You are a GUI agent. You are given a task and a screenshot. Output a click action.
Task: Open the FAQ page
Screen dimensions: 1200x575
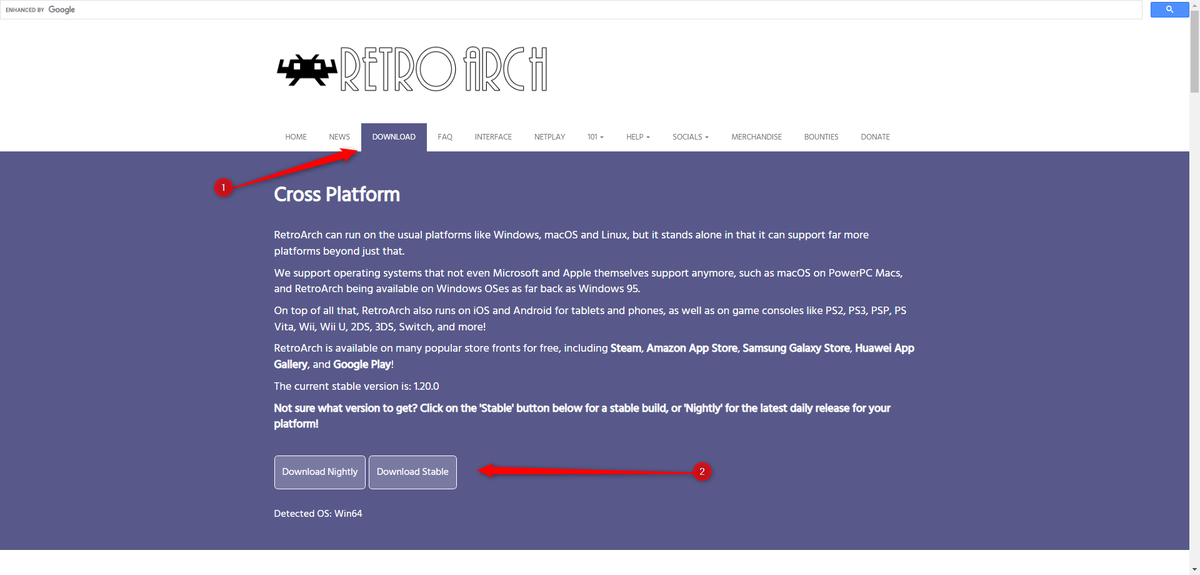[x=445, y=137]
